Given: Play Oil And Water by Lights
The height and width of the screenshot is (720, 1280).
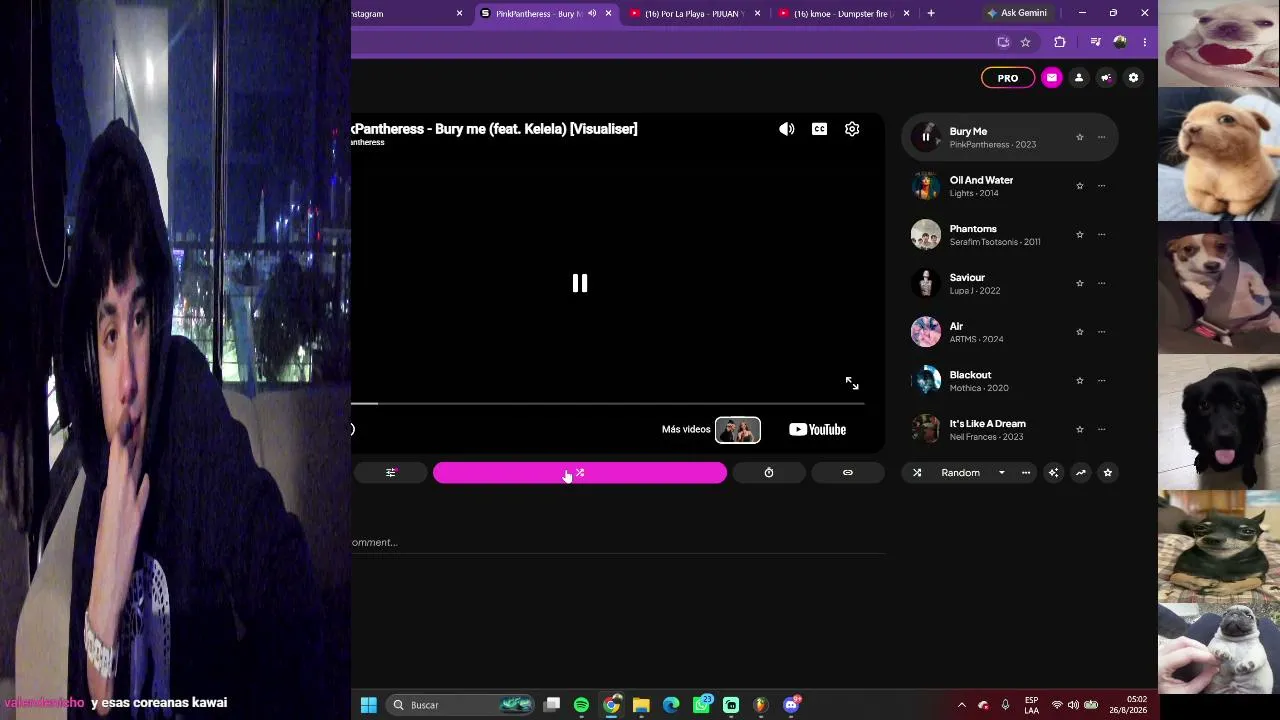Looking at the screenshot, I should click(926, 186).
